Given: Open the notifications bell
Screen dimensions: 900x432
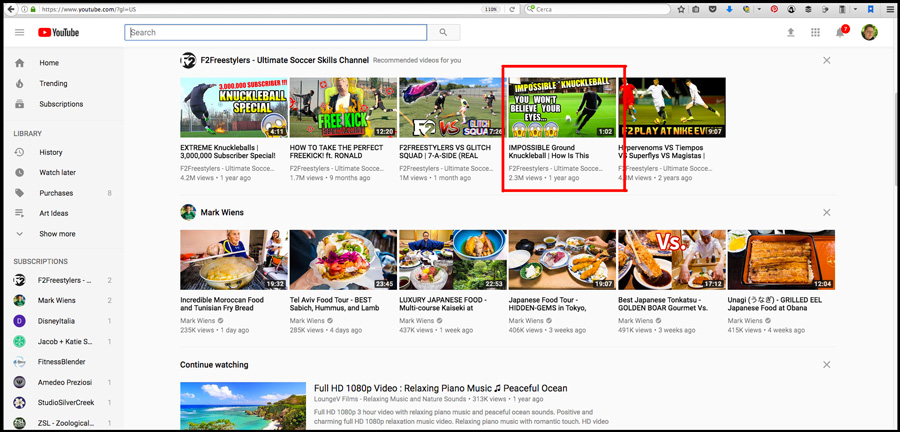Looking at the screenshot, I should coord(840,33).
